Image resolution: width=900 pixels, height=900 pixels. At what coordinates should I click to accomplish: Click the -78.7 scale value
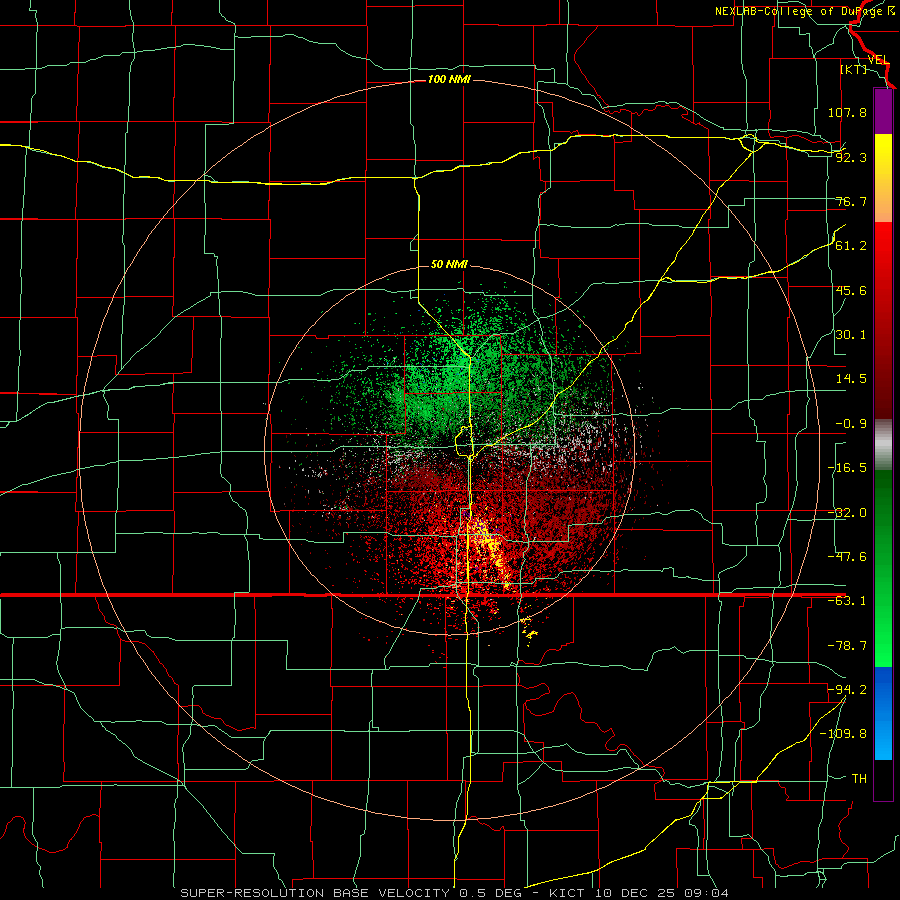click(847, 646)
